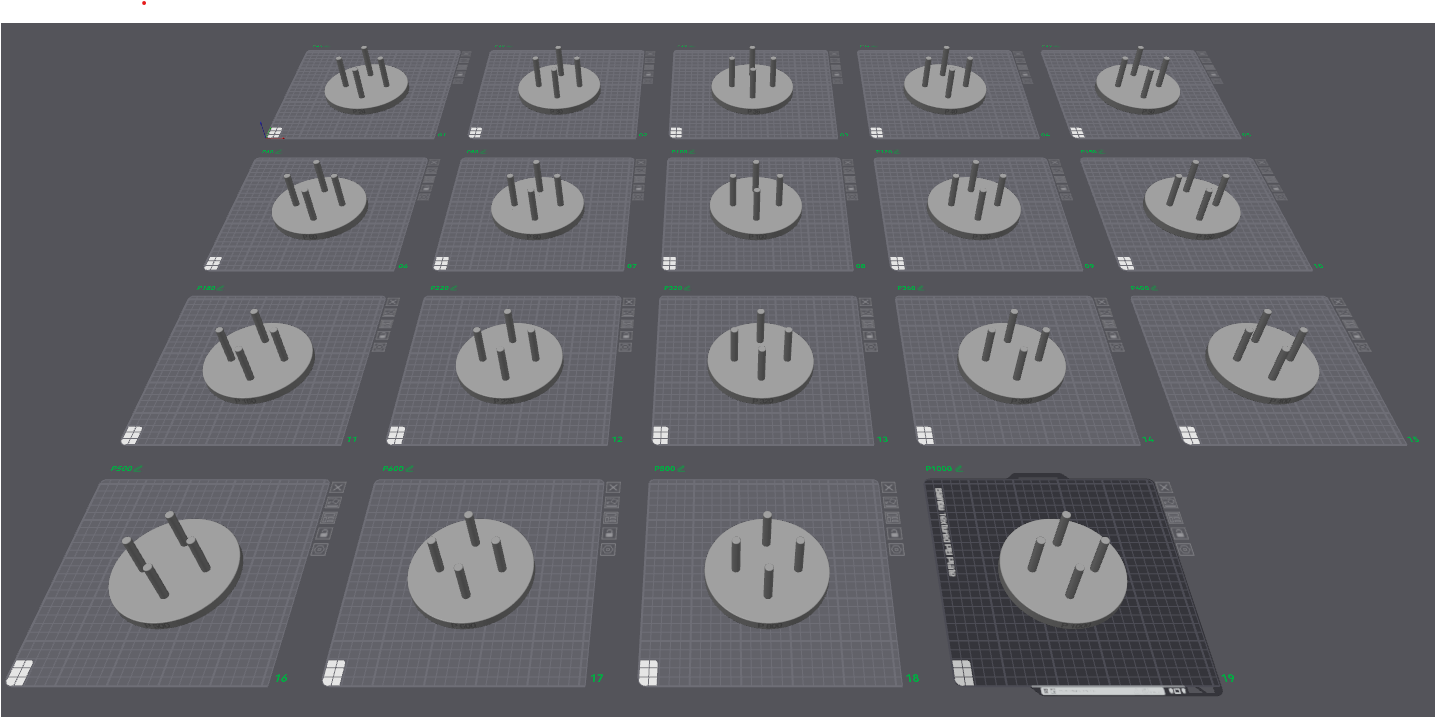Auto-orient objects on plate 19
The image size is (1435, 717).
point(1168,502)
